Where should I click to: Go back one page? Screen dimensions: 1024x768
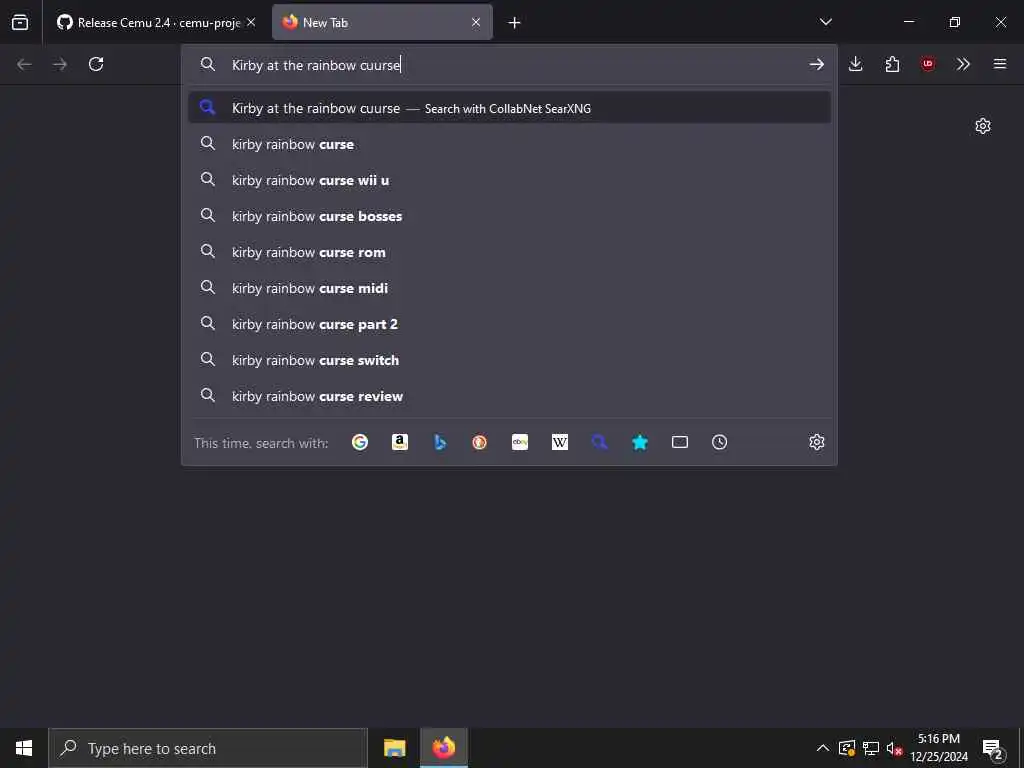coord(24,64)
